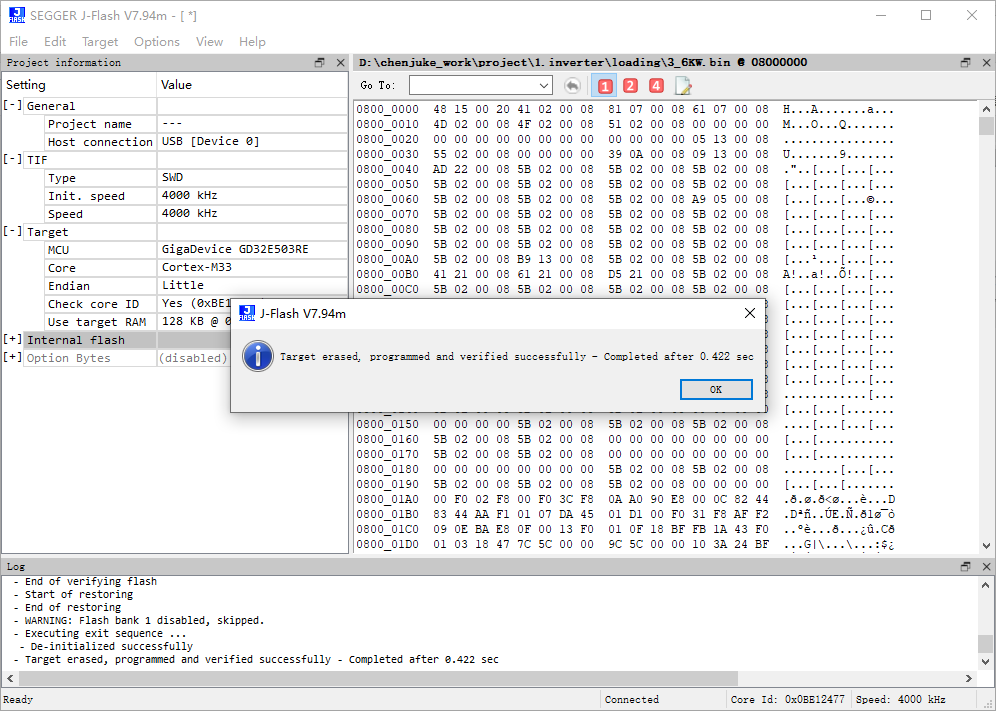Select 1-byte data width view icon
The height and width of the screenshot is (711, 996).
coord(604,86)
